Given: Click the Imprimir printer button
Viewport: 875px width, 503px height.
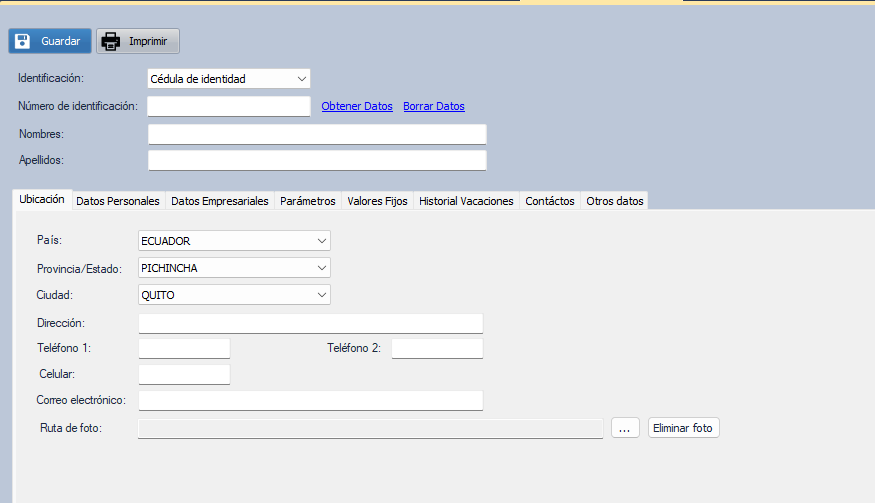Looking at the screenshot, I should point(138,41).
